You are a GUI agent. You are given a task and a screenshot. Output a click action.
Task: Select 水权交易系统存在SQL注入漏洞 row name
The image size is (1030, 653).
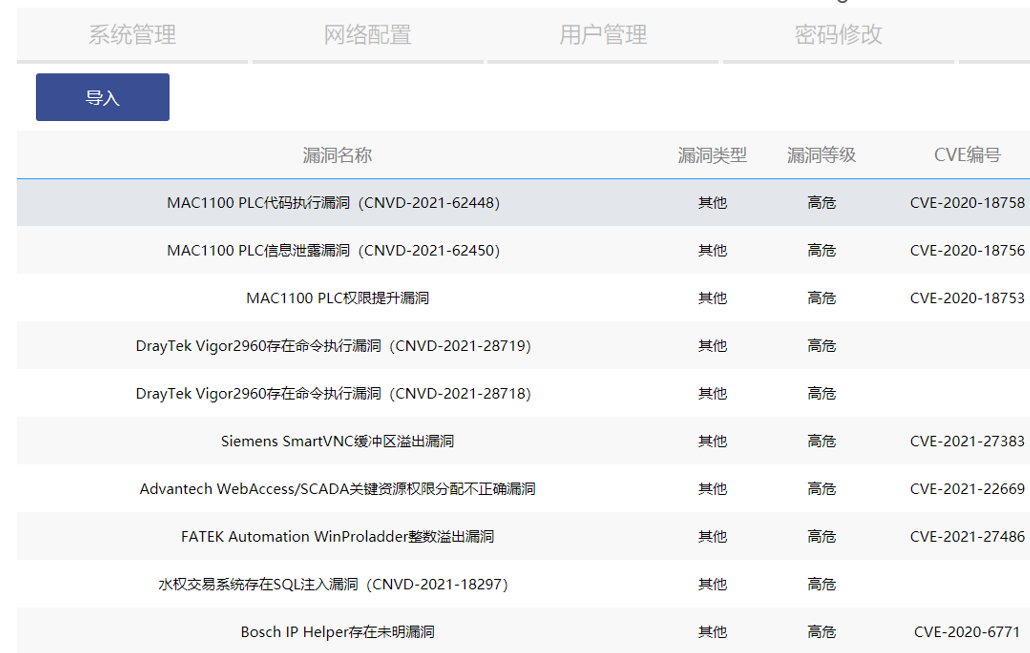tap(333, 584)
